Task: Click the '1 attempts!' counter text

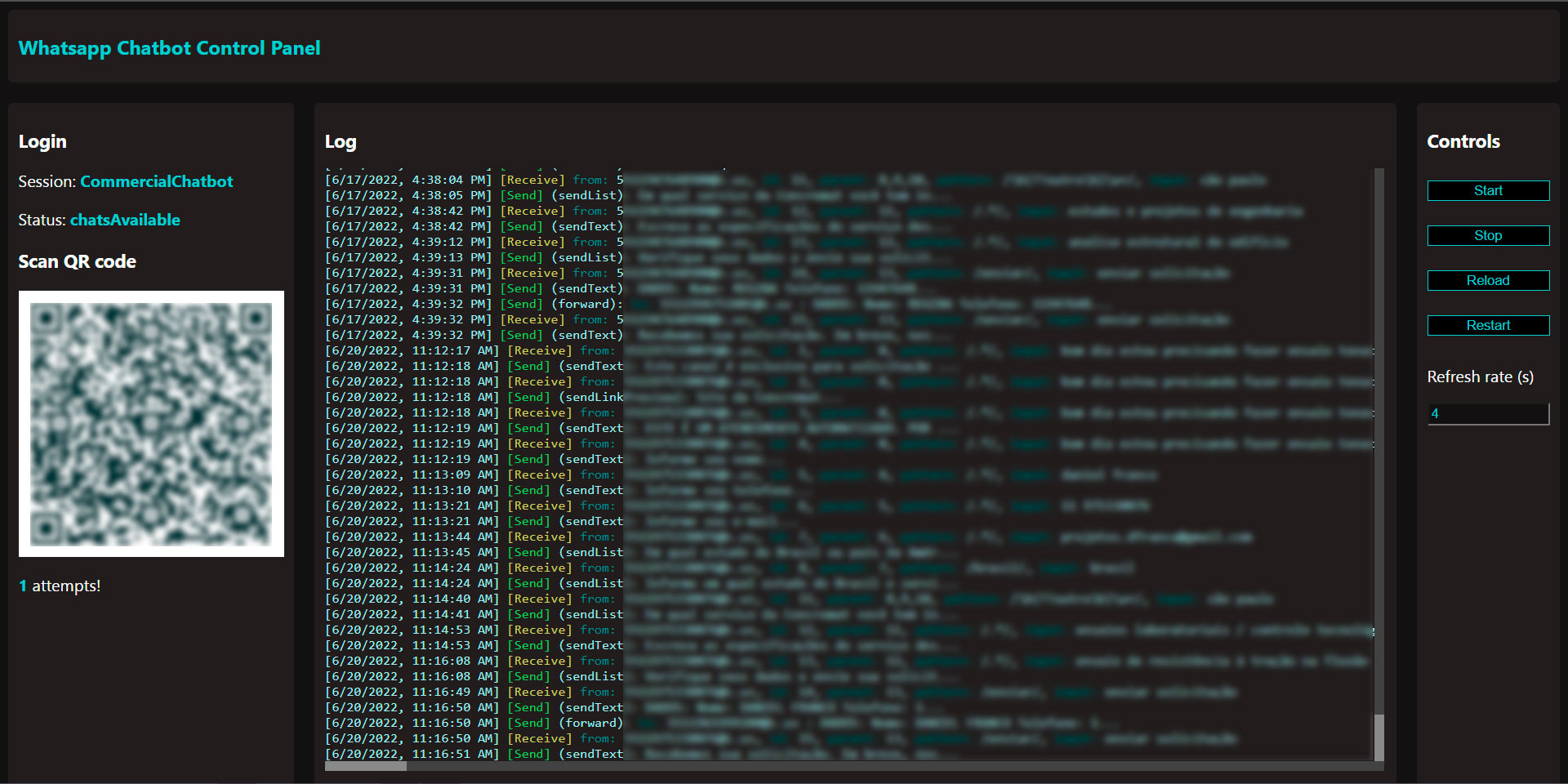Action: [x=60, y=586]
